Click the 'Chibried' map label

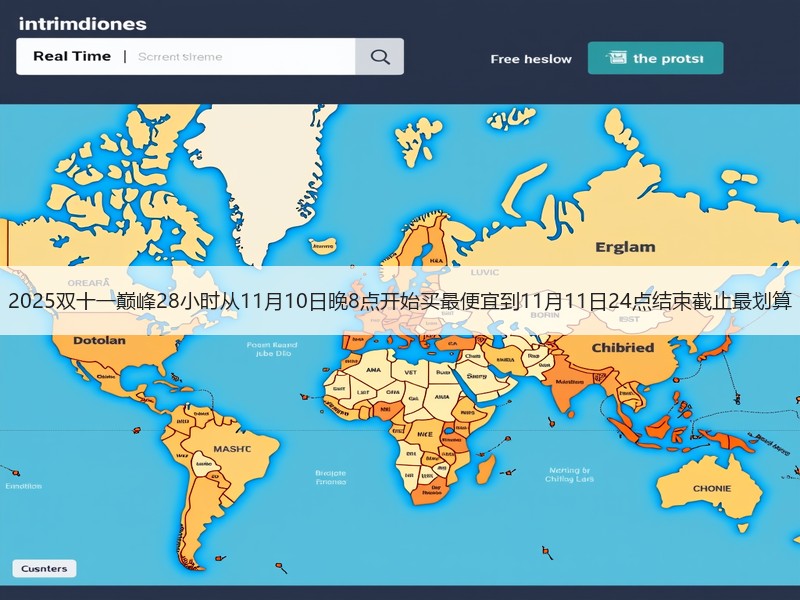point(622,347)
